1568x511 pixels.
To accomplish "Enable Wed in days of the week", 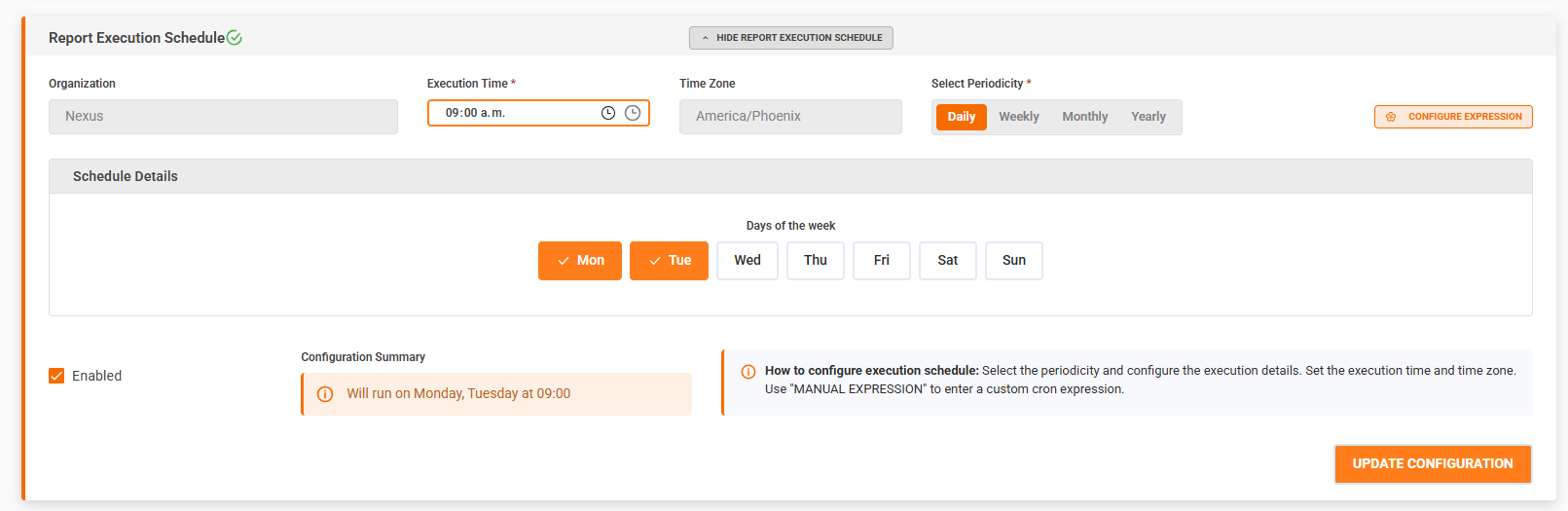I will pyautogui.click(x=748, y=261).
